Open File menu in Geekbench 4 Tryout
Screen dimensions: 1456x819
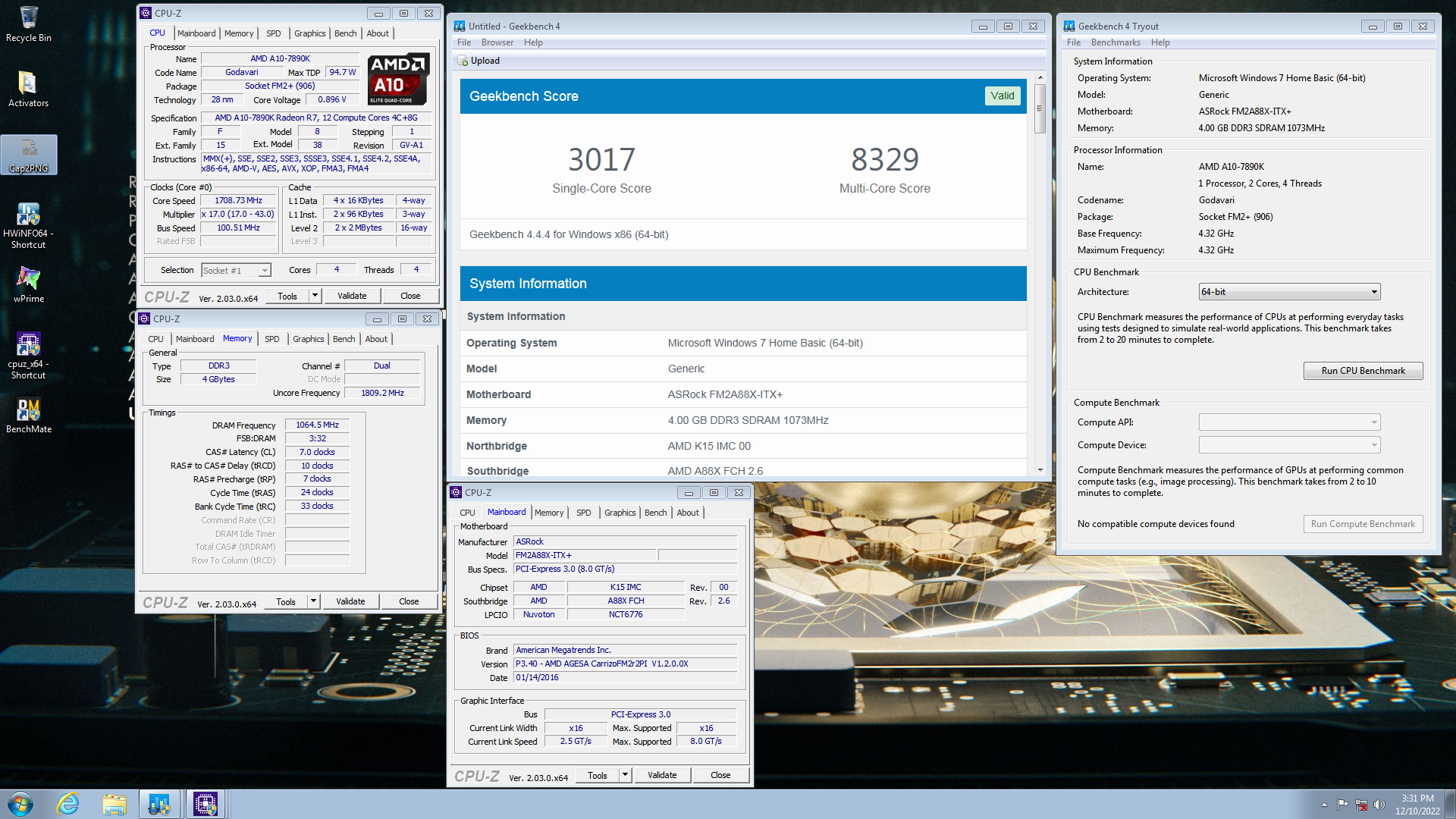point(1074,42)
